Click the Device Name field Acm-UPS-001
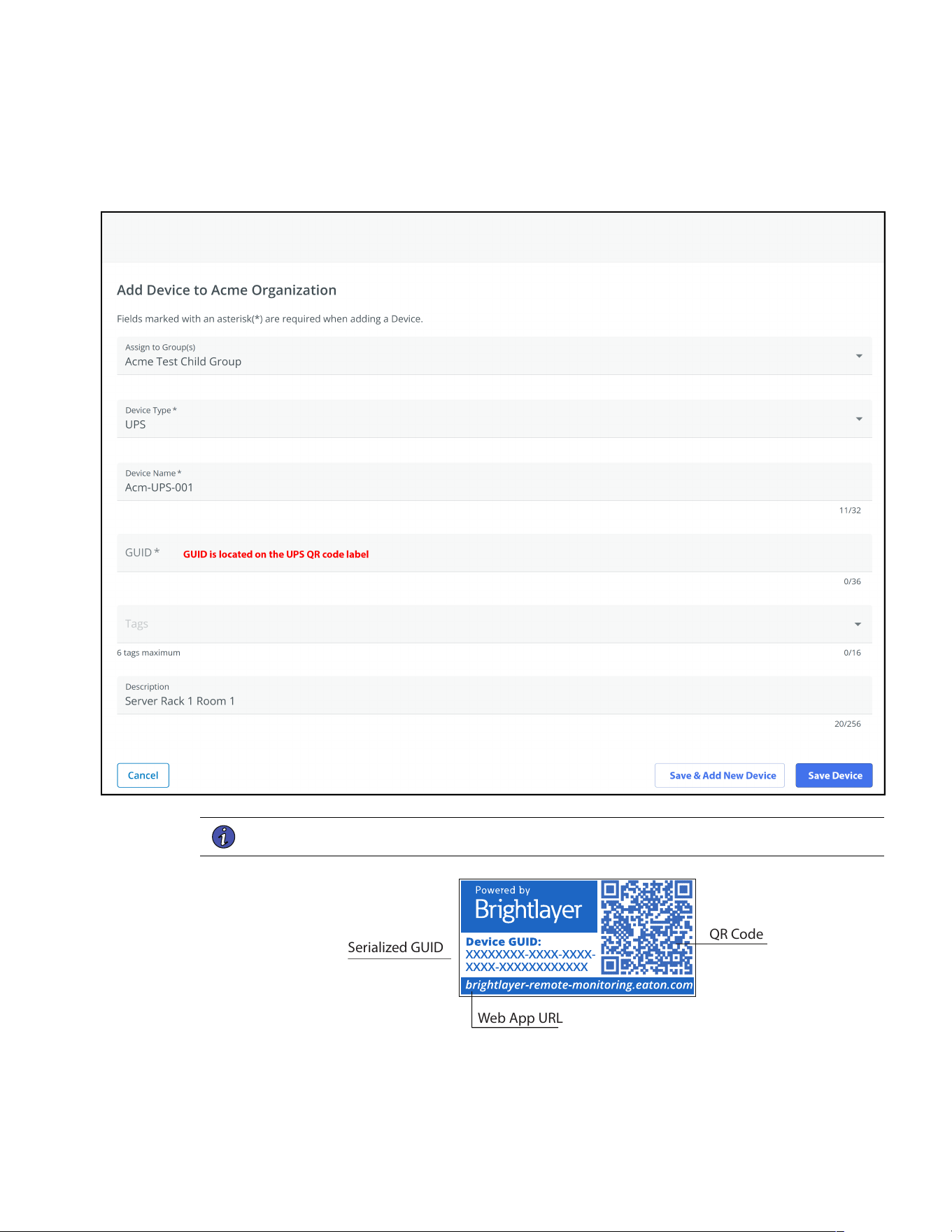 point(495,481)
